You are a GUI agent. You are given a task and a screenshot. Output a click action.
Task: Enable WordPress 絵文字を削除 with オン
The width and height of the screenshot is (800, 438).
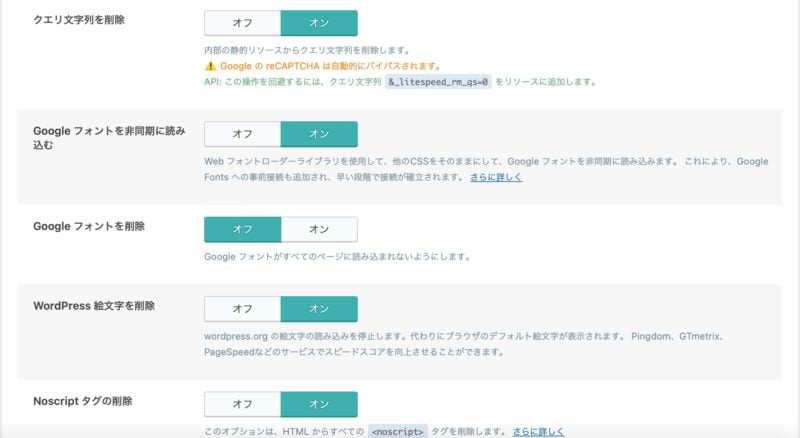point(319,309)
